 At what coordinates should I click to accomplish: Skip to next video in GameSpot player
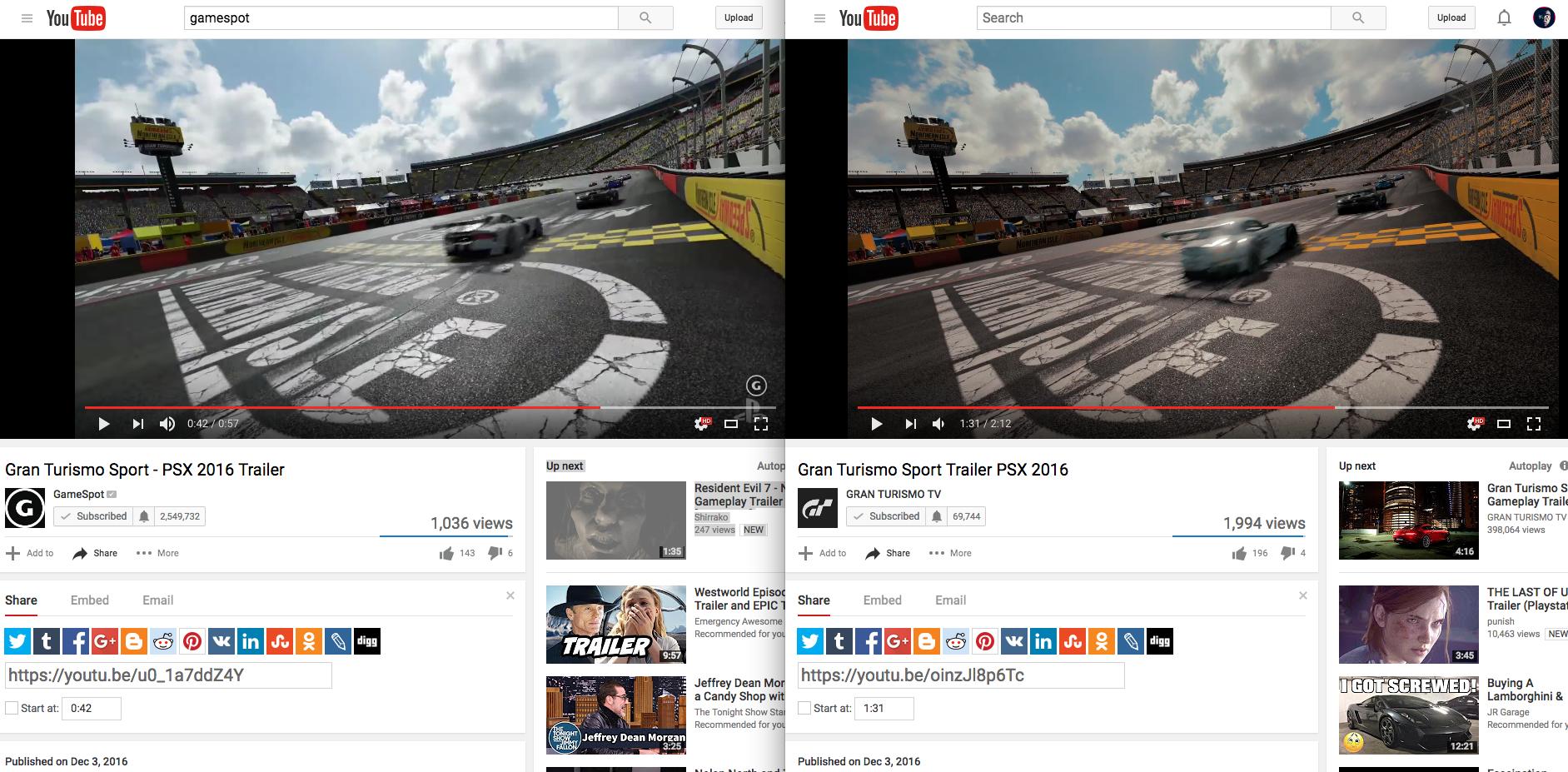click(x=138, y=424)
